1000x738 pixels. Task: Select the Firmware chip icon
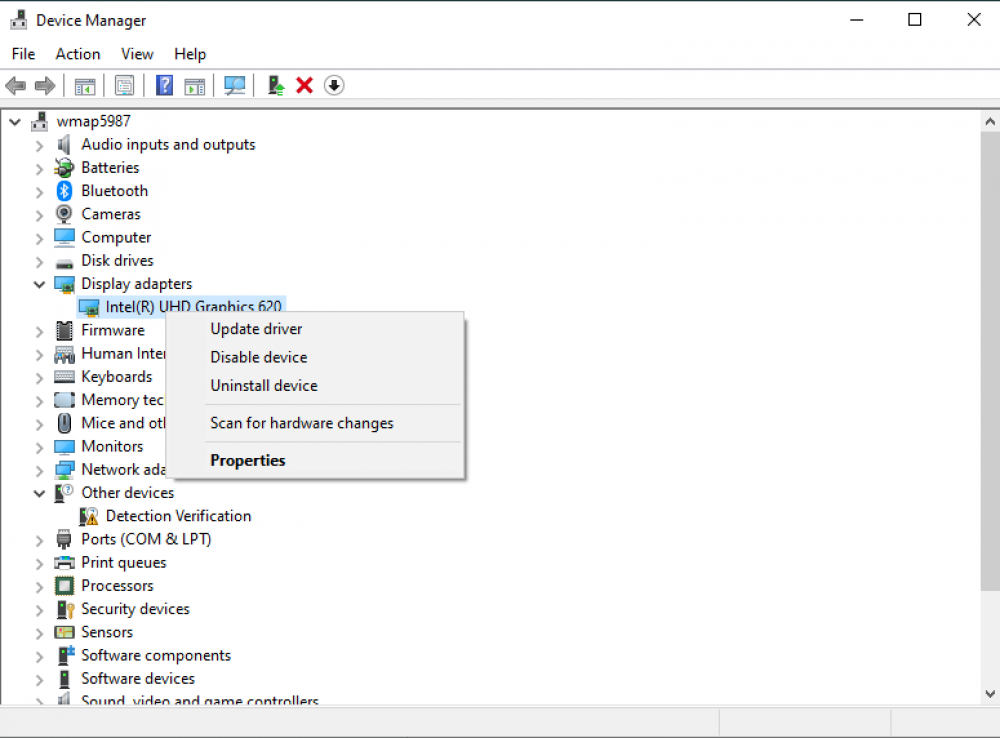pos(64,330)
